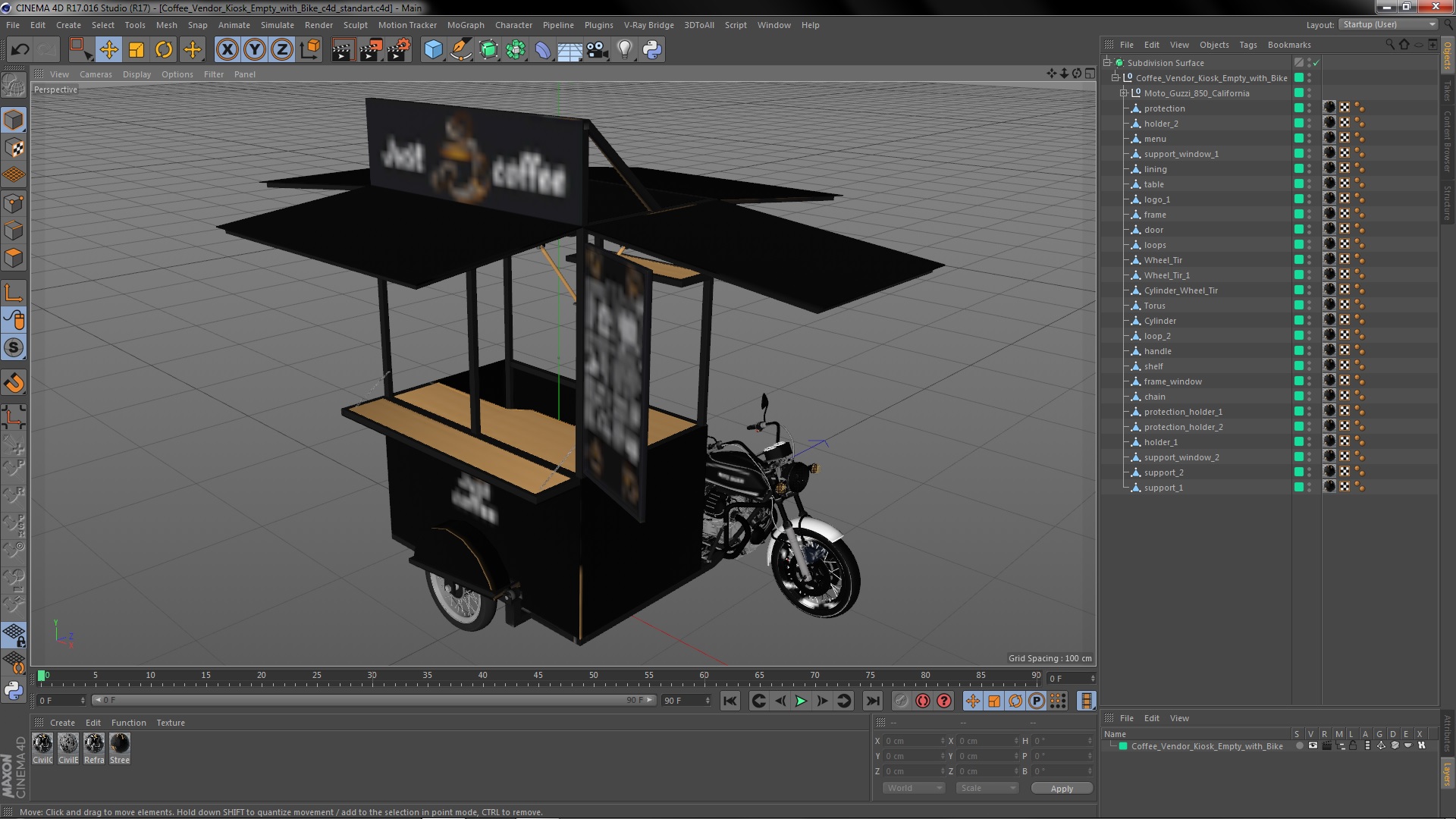Toggle Enable Snap icon in sidebar
The width and height of the screenshot is (1456, 819).
14,383
